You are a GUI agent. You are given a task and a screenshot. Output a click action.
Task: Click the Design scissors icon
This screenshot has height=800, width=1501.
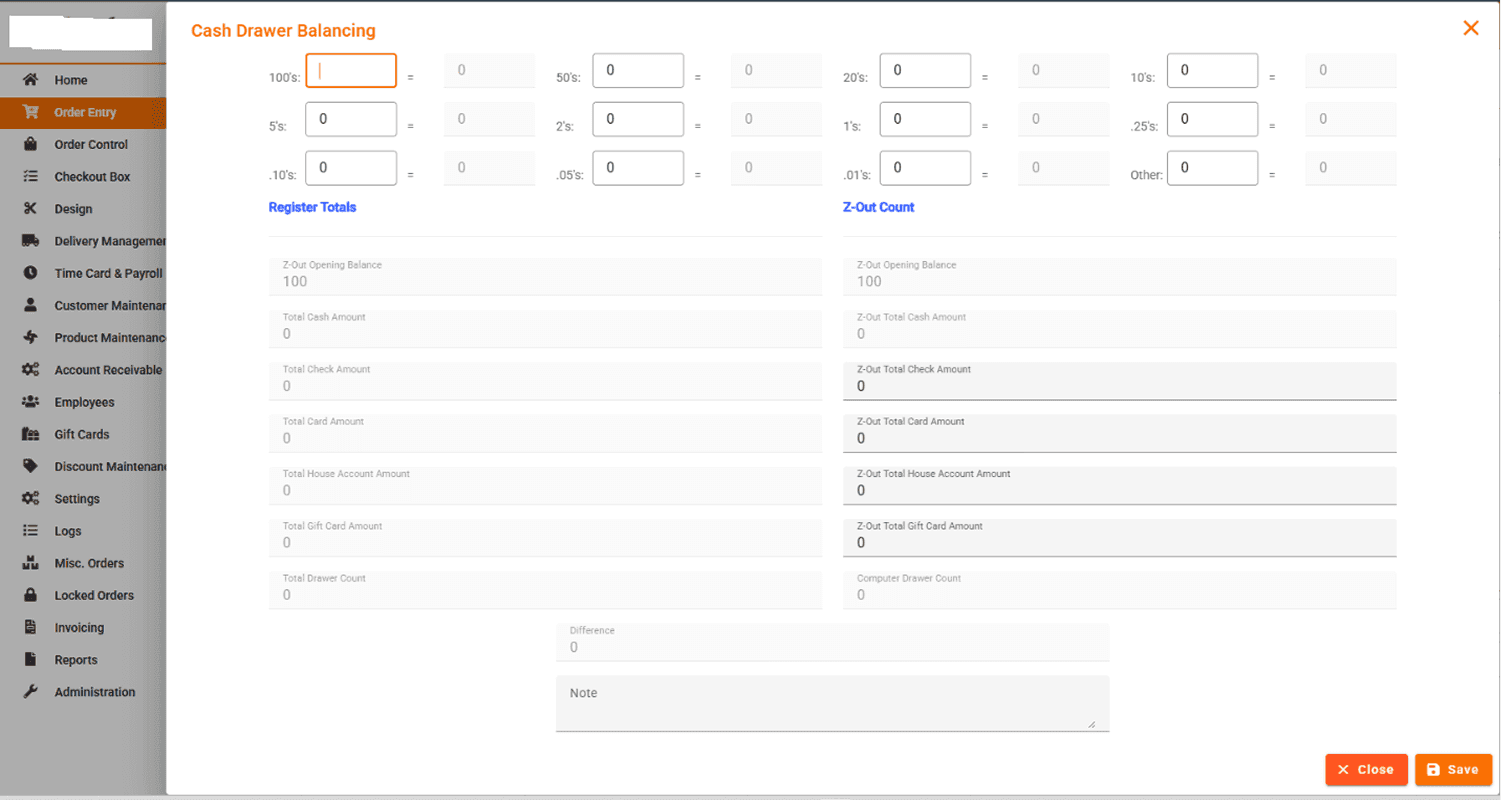[x=31, y=209]
